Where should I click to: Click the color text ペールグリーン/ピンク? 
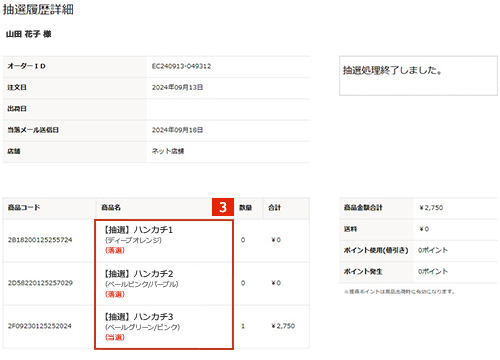click(x=142, y=327)
